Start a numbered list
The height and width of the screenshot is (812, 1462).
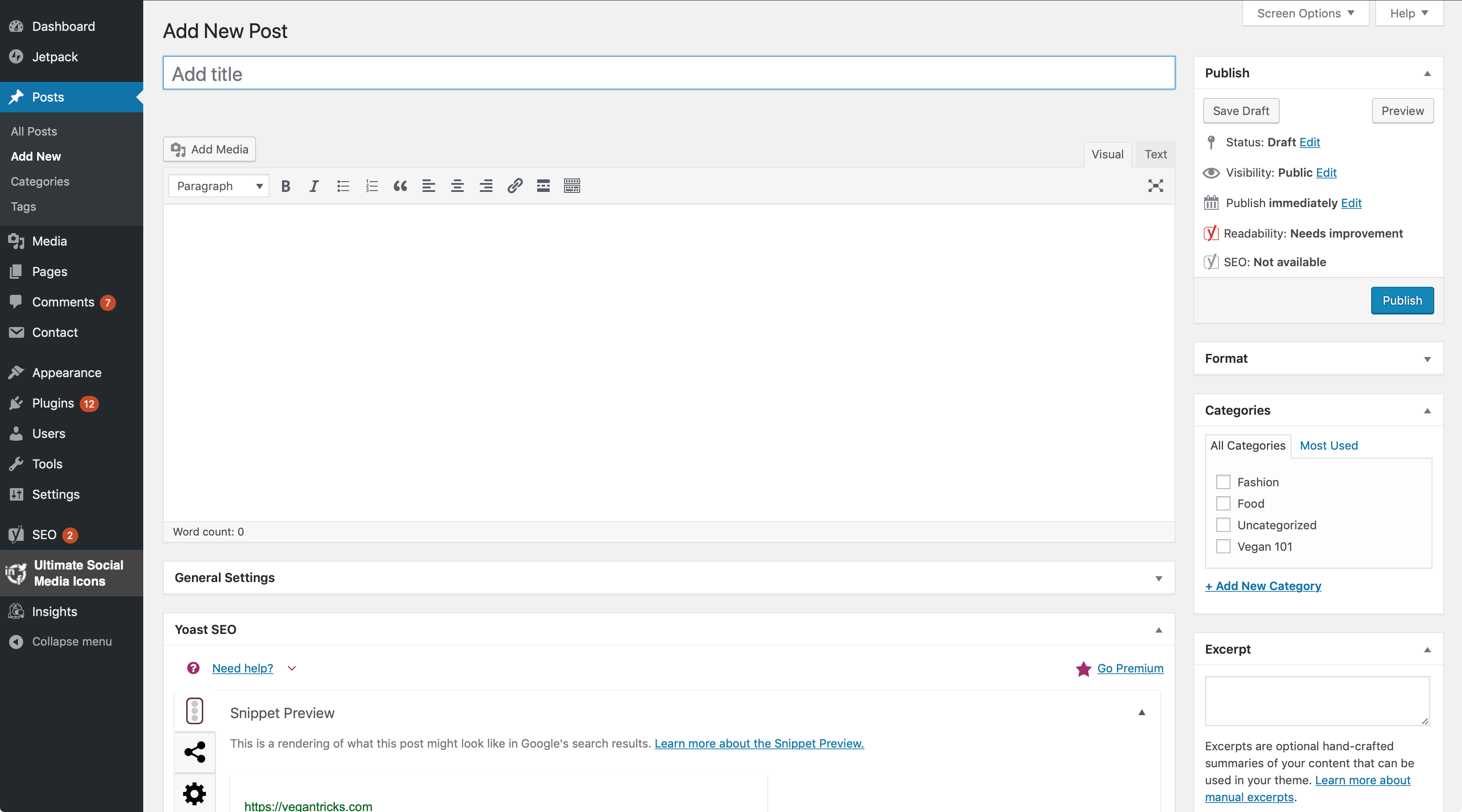[372, 186]
